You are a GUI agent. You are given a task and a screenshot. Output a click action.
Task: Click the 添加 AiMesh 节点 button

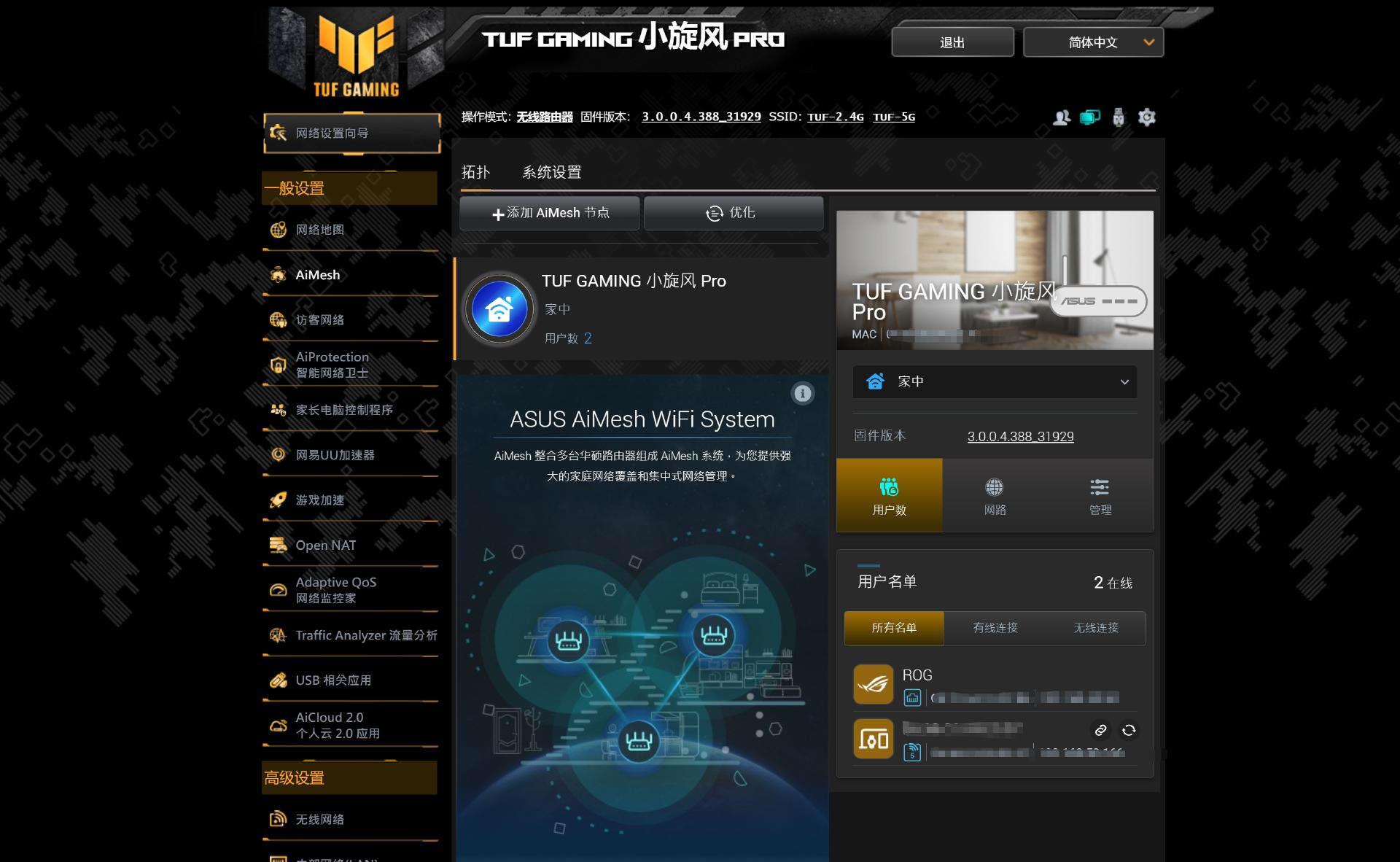tap(549, 213)
